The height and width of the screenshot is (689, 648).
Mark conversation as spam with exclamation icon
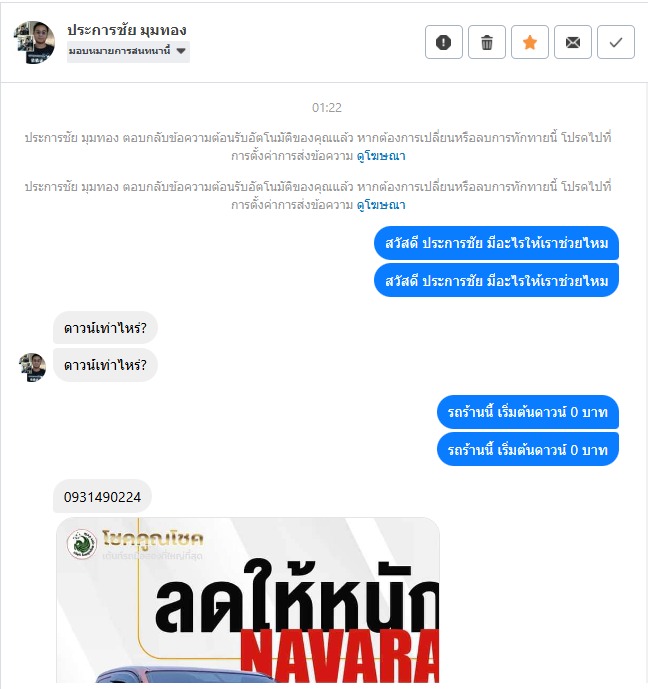(x=444, y=42)
